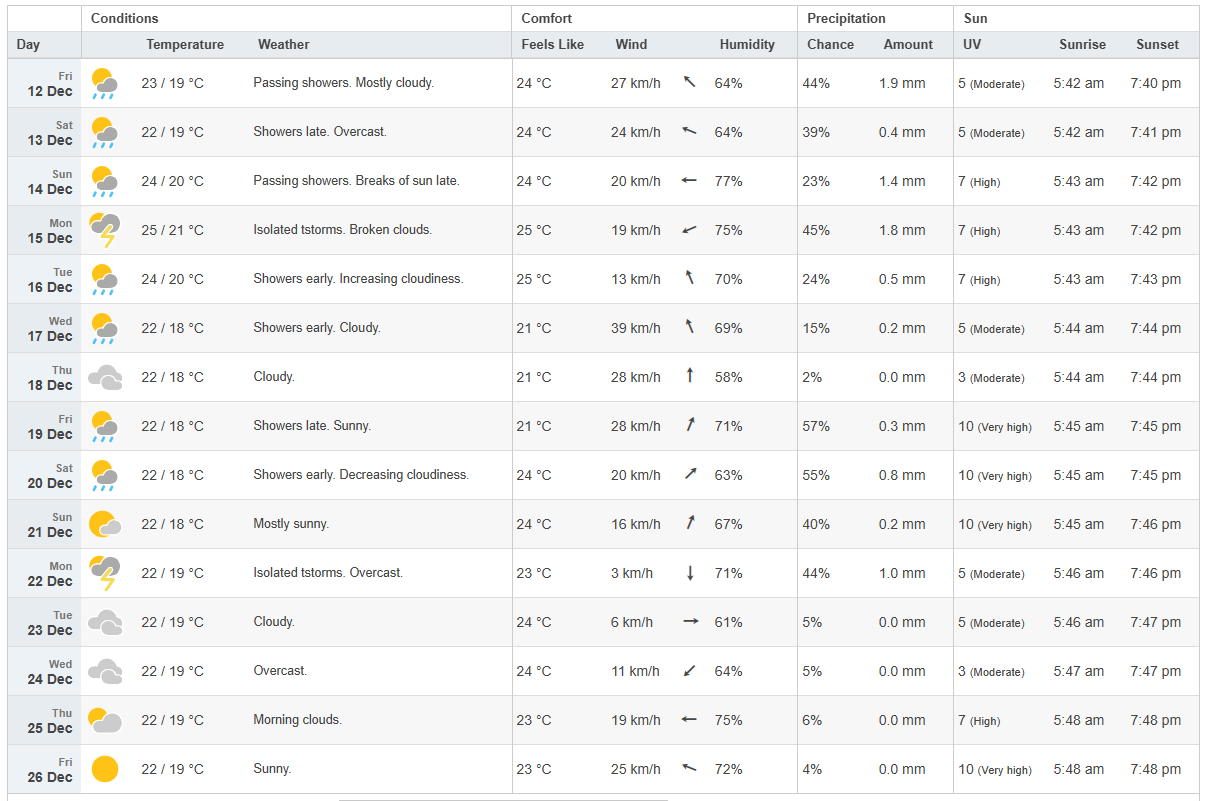Image resolution: width=1208 pixels, height=801 pixels.
Task: Click the thunderstorm icon for Mon 15 Dec
Action: pyautogui.click(x=104, y=230)
